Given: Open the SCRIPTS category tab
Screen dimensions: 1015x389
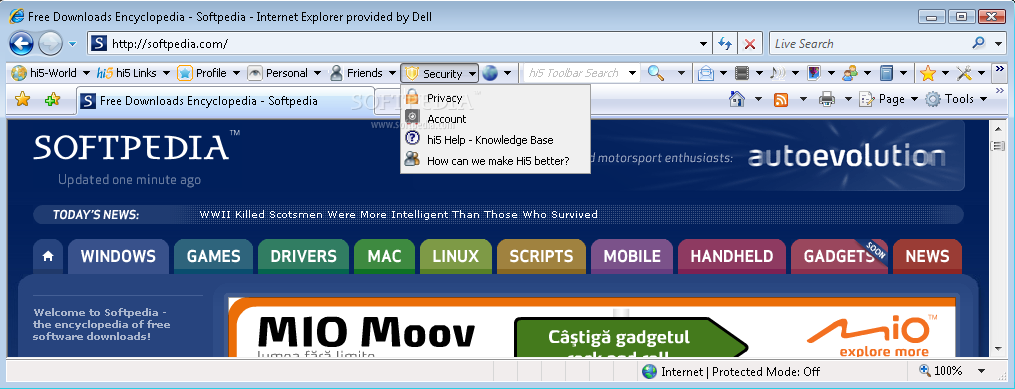Looking at the screenshot, I should (x=541, y=256).
